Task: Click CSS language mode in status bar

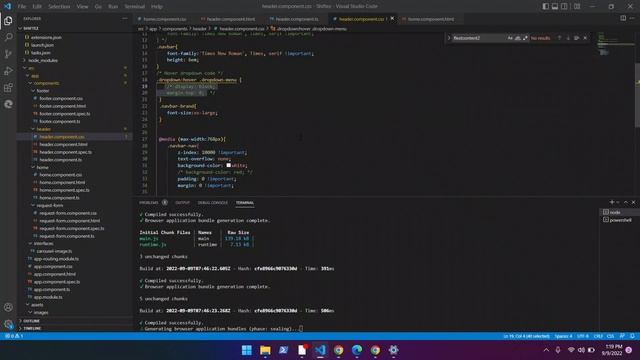Action: pyautogui.click(x=611, y=336)
